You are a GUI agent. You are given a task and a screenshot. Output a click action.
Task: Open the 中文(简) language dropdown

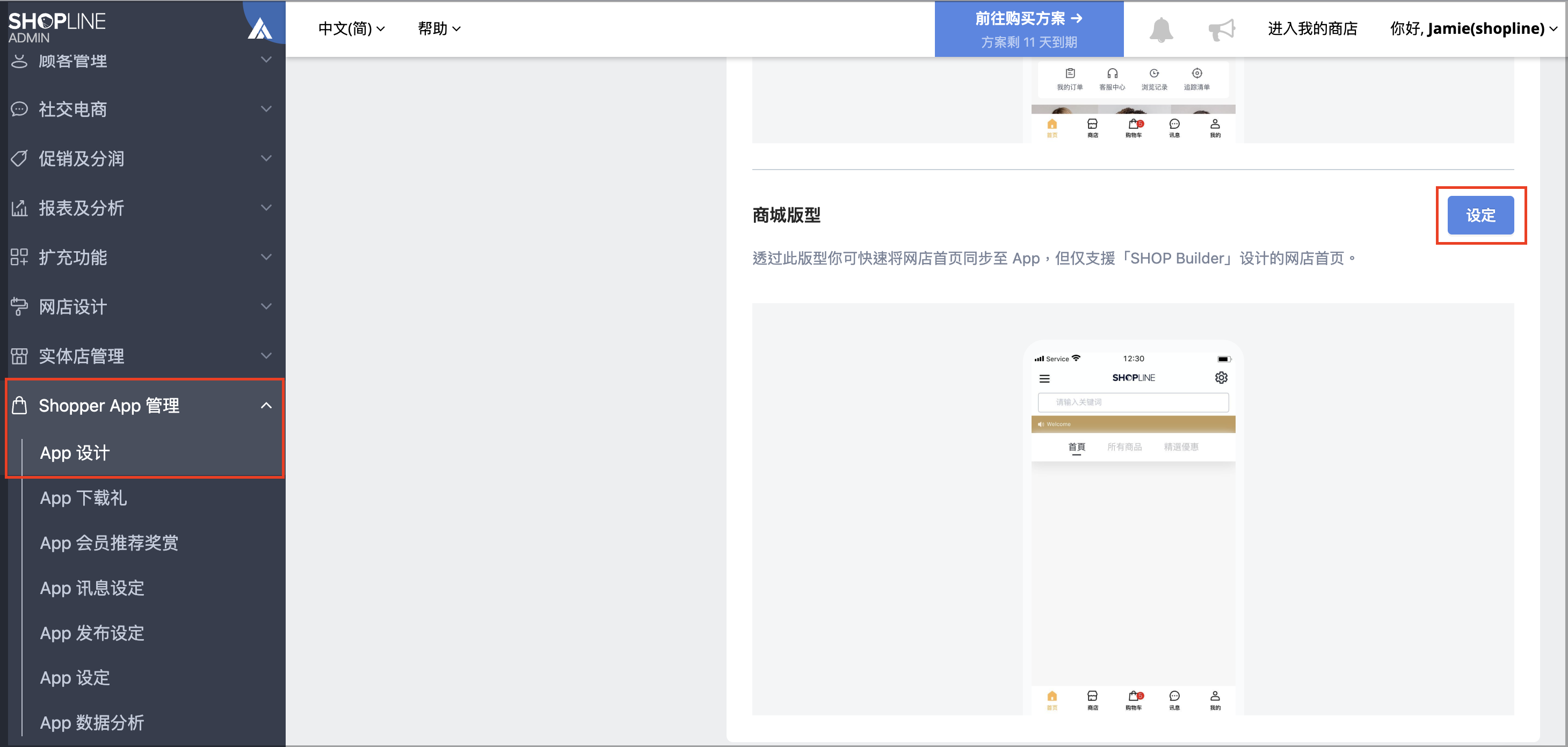click(x=351, y=28)
